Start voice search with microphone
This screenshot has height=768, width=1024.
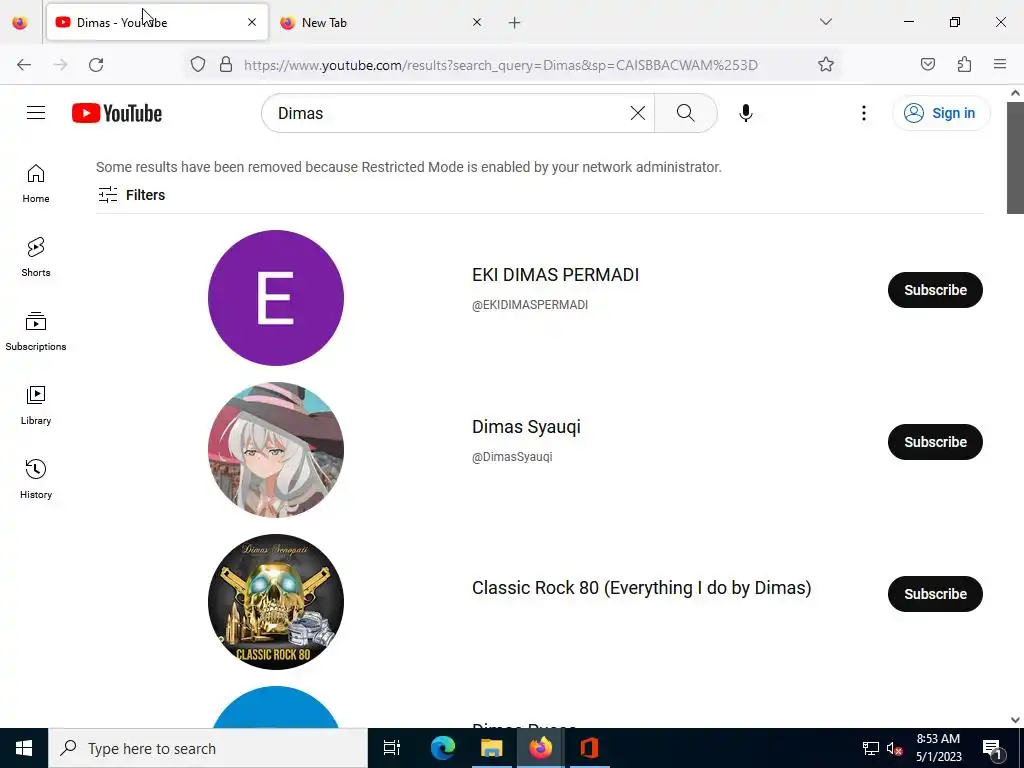[746, 113]
